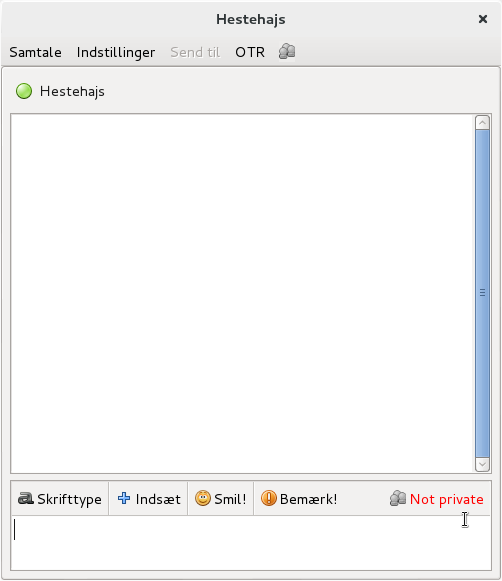
Task: Click the Bemærk! attention button
Action: point(299,499)
